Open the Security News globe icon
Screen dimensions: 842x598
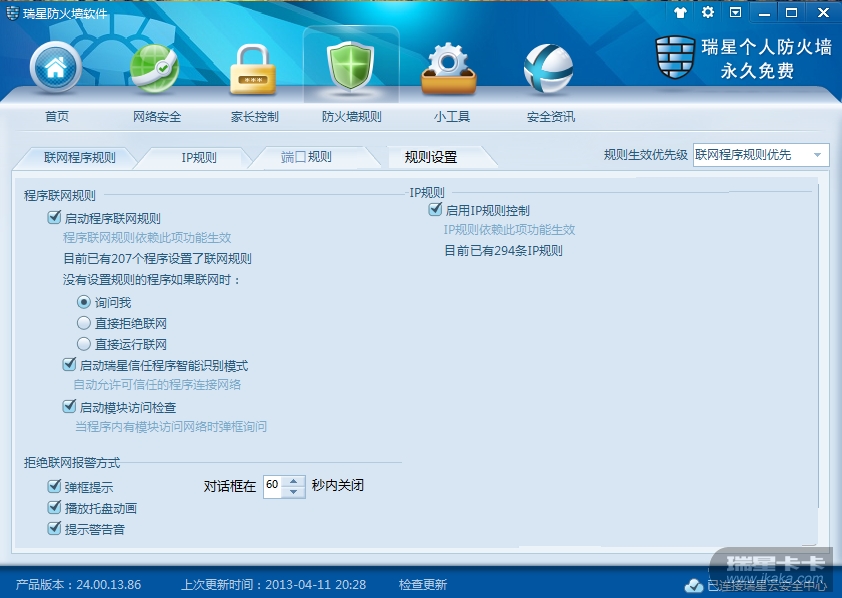pyautogui.click(x=548, y=69)
